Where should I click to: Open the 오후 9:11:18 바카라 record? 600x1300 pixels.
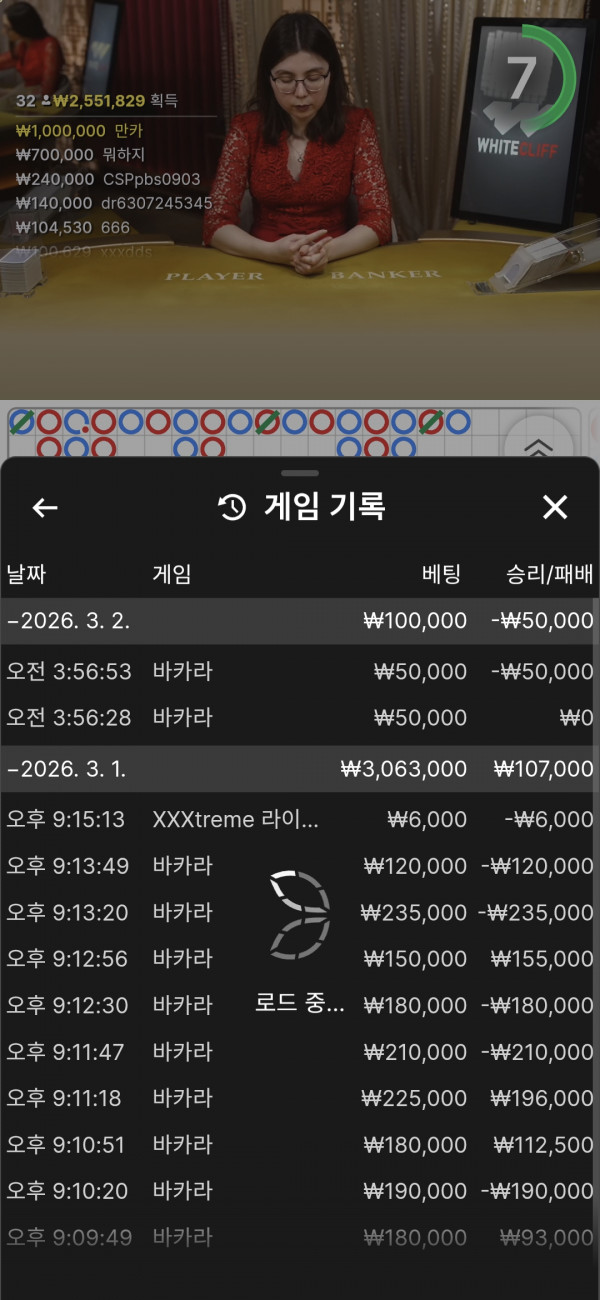300,1098
